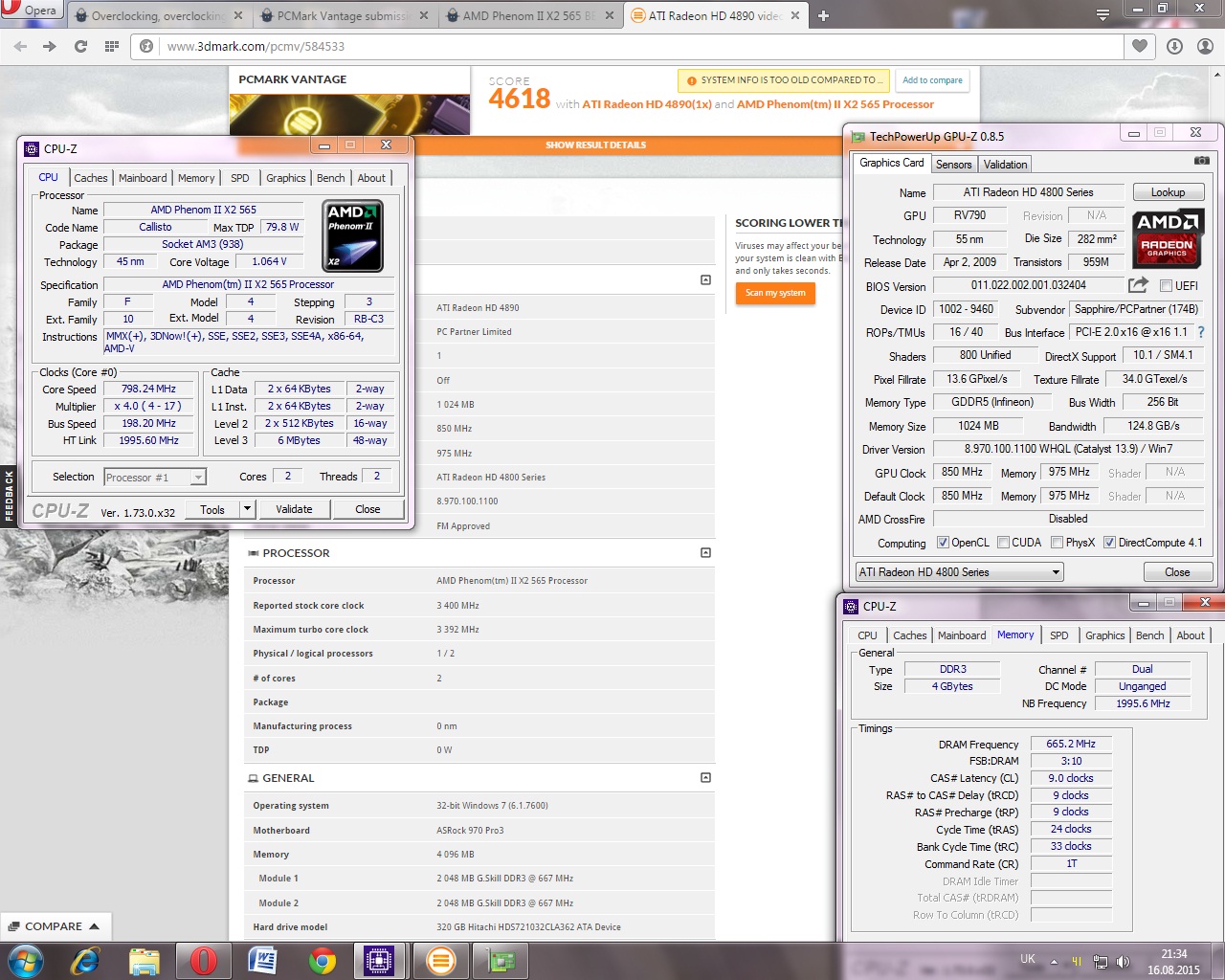Switch to the Mainboard tab in CPU-Z

[143, 178]
